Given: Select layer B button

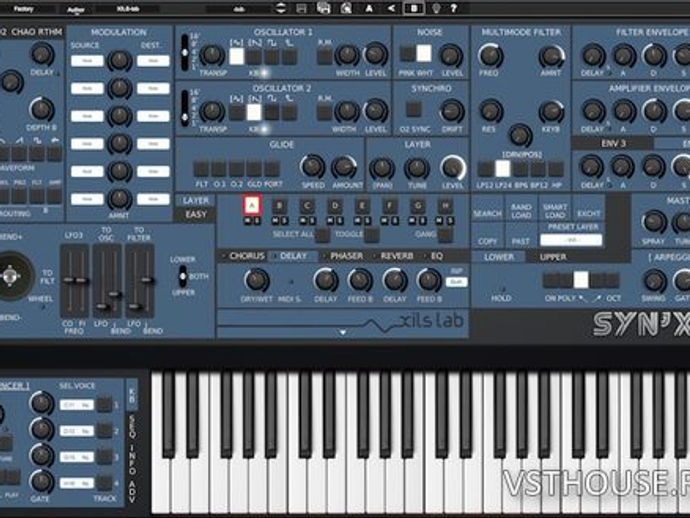Looking at the screenshot, I should pyautogui.click(x=279, y=206).
